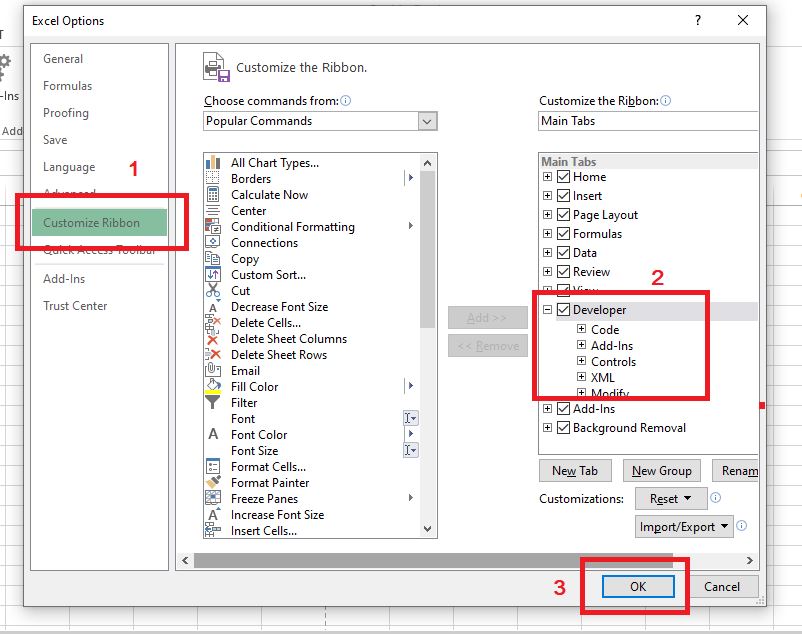
Task: Click info icon beside Import/Export button
Action: tap(742, 526)
